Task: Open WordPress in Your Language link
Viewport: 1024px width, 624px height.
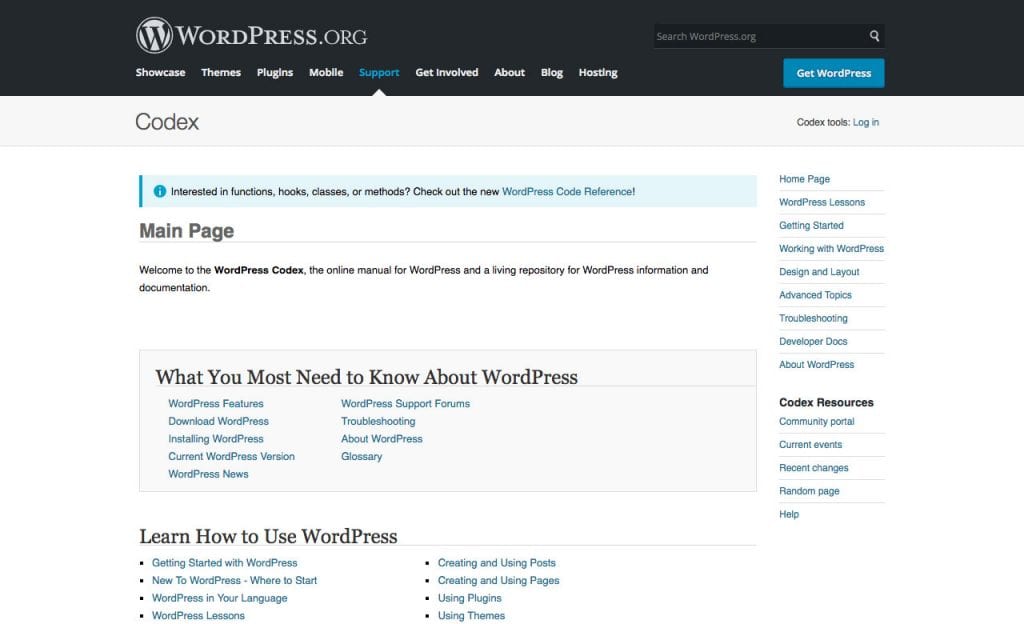Action: 219,598
